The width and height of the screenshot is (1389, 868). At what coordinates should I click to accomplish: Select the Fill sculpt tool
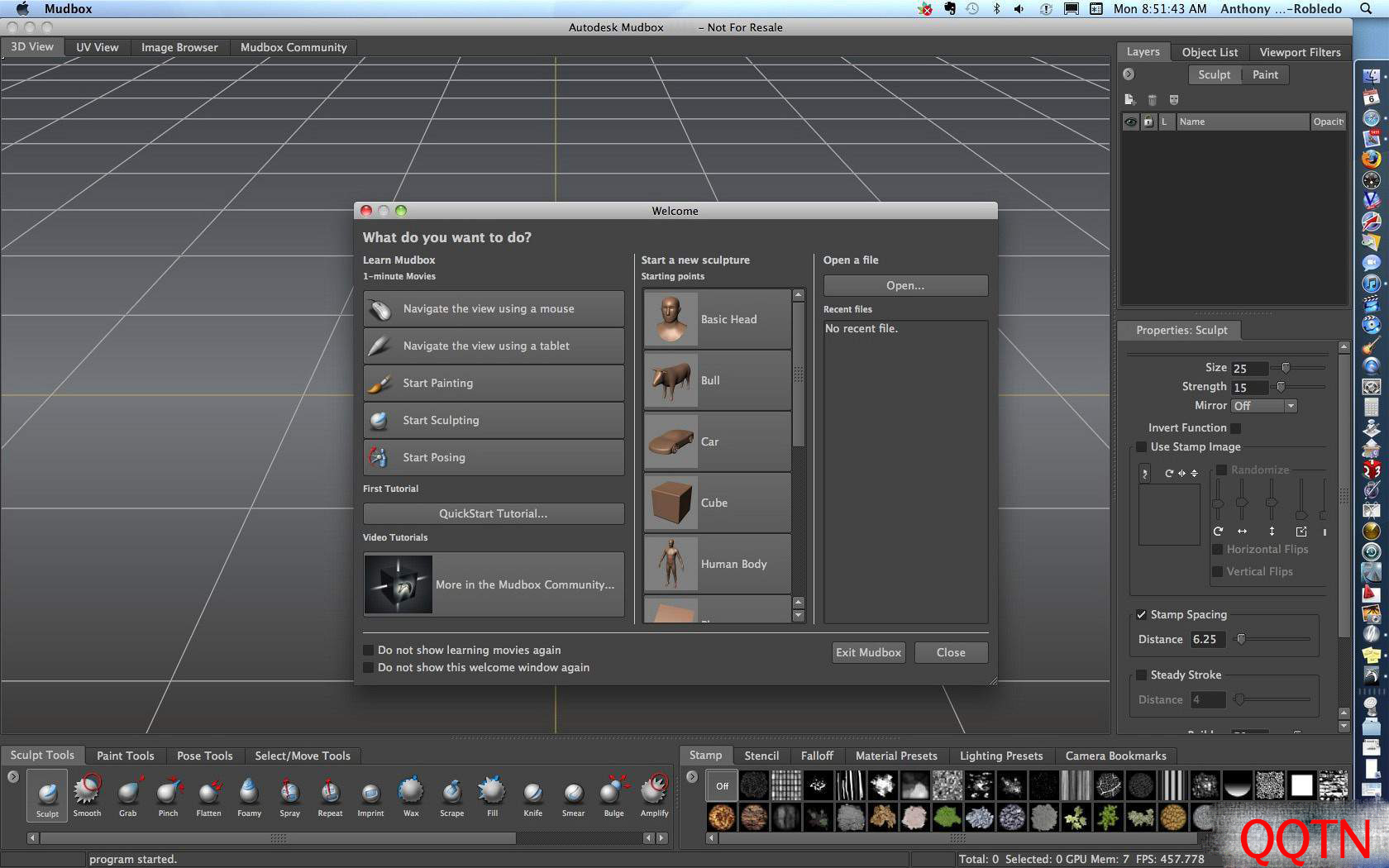(492, 795)
